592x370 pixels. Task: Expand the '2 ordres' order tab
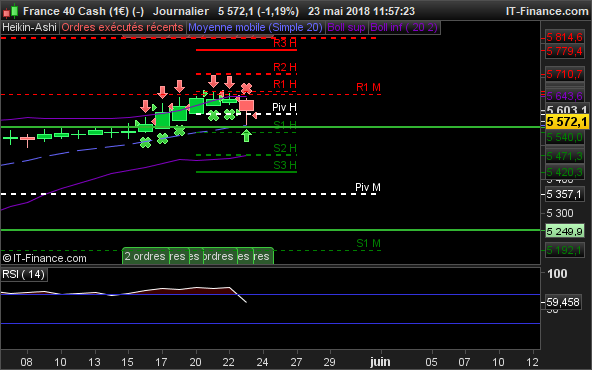145,256
